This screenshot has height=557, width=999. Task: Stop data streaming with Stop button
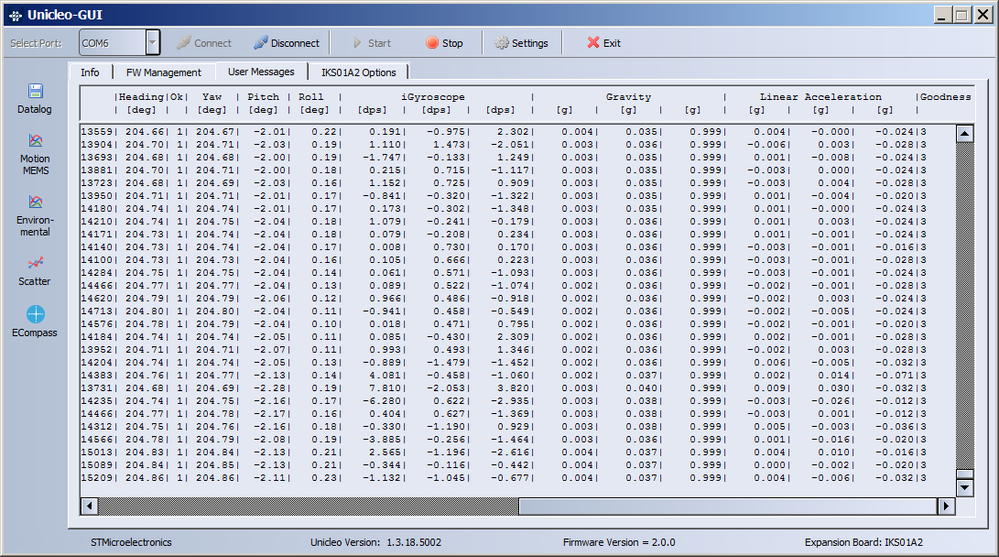click(x=445, y=43)
